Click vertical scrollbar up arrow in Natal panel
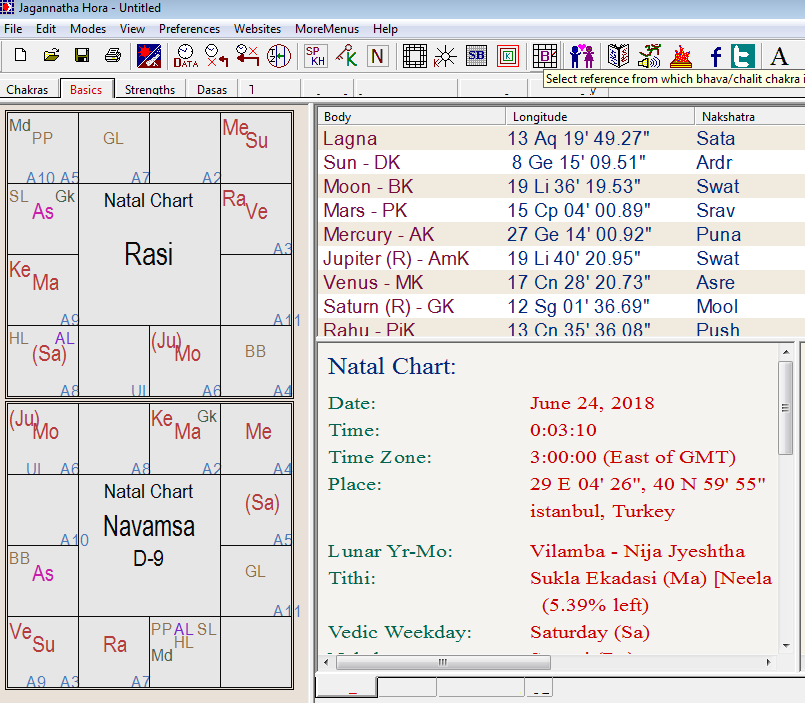 point(785,352)
